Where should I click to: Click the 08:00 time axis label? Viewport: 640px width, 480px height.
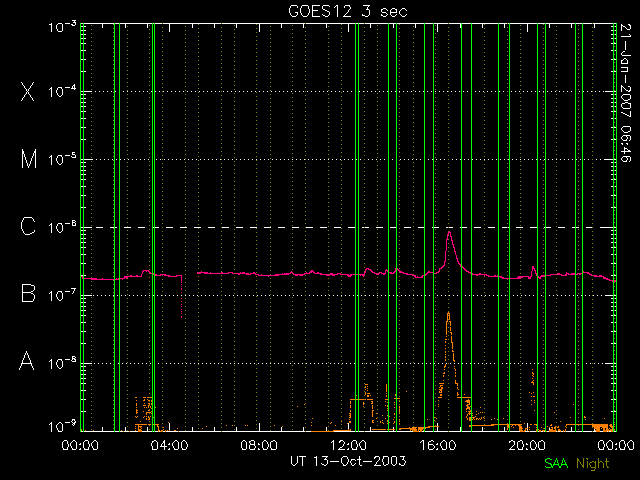tap(259, 445)
